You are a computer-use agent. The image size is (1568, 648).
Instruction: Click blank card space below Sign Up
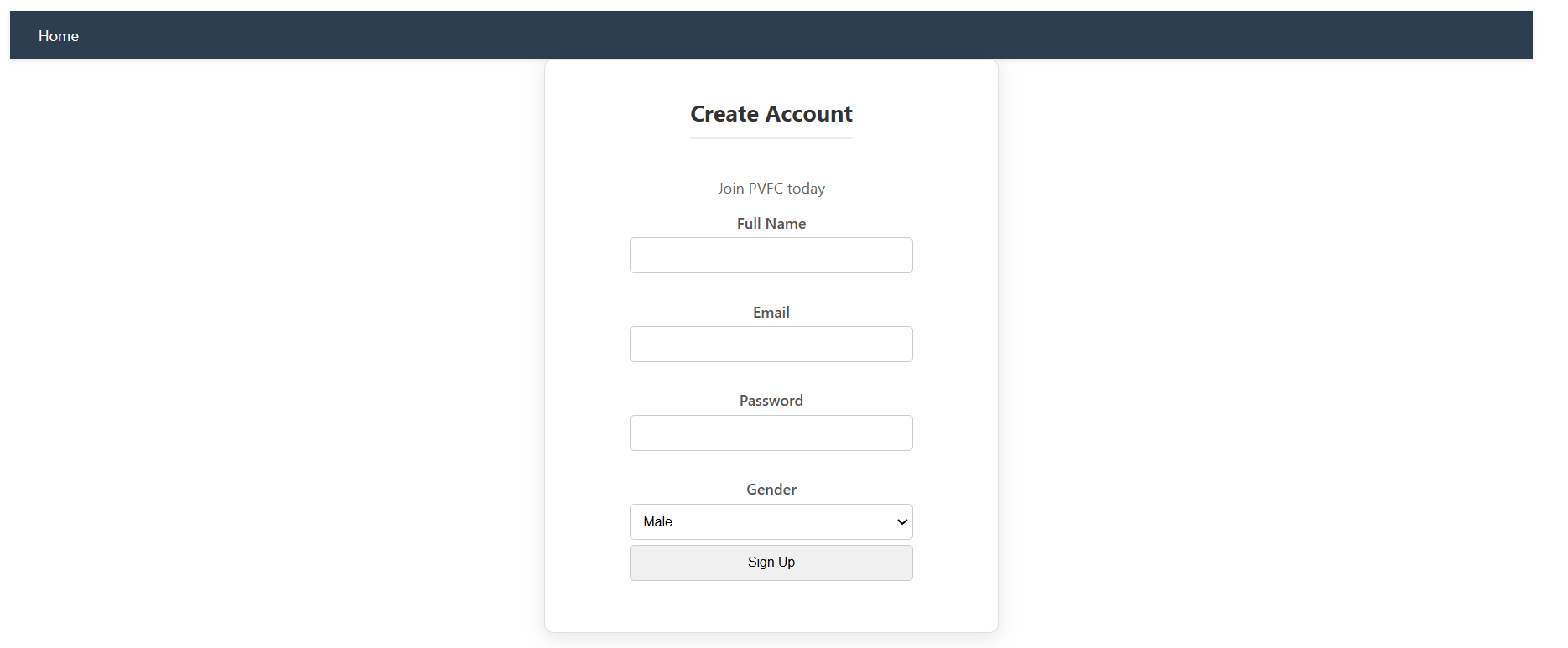tap(771, 607)
